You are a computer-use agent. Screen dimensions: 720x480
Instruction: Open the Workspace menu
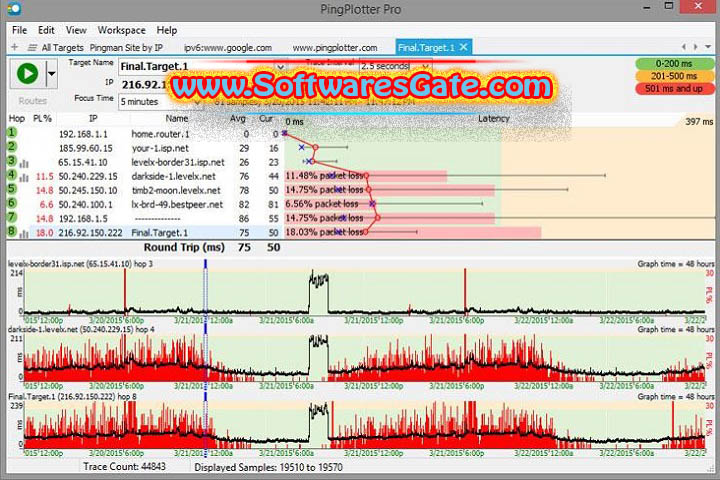pos(121,30)
